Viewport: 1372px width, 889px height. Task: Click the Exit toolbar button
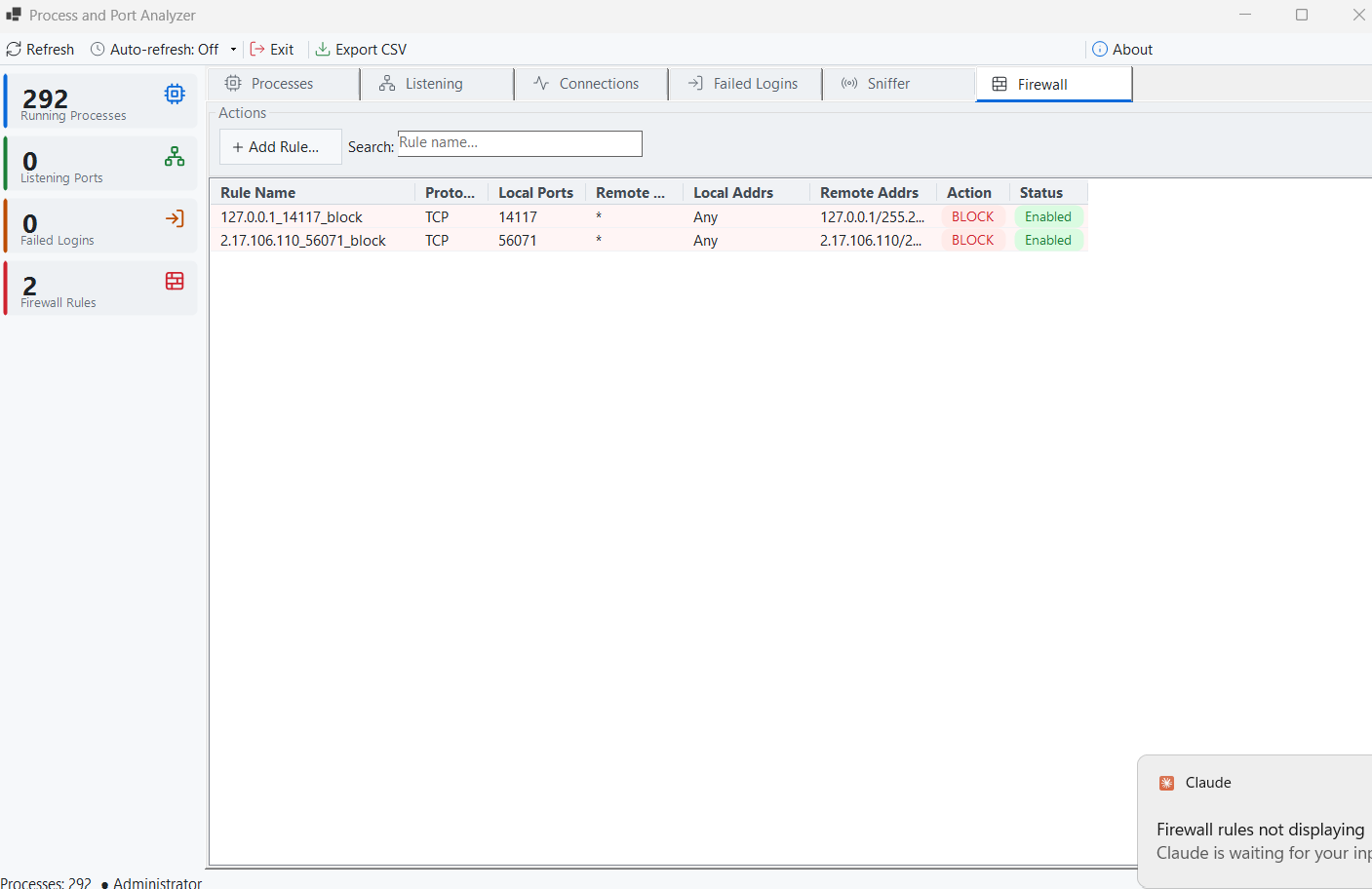coord(272,50)
